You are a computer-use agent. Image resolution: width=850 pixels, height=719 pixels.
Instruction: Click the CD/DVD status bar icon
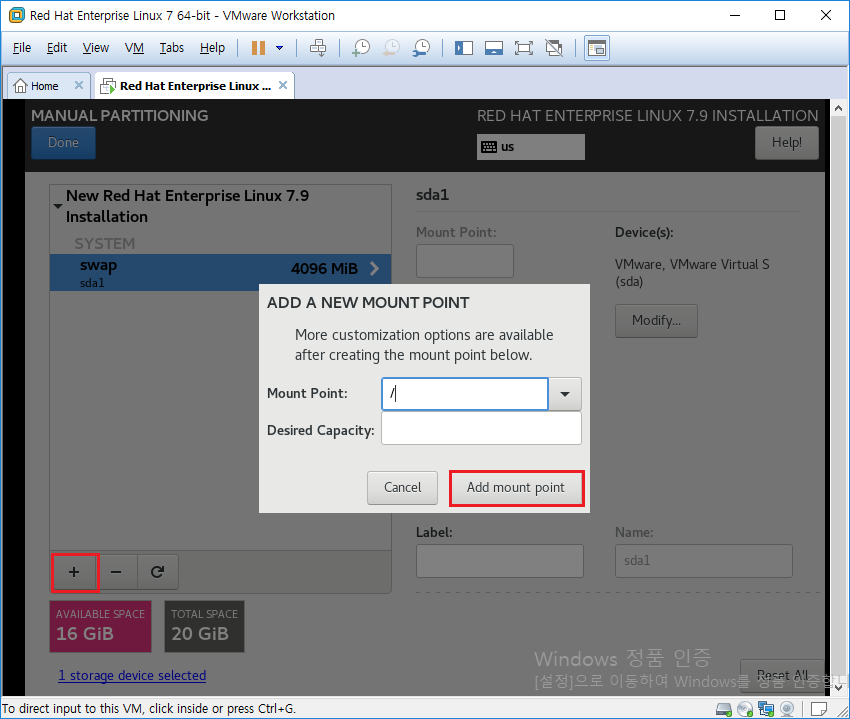tap(745, 709)
